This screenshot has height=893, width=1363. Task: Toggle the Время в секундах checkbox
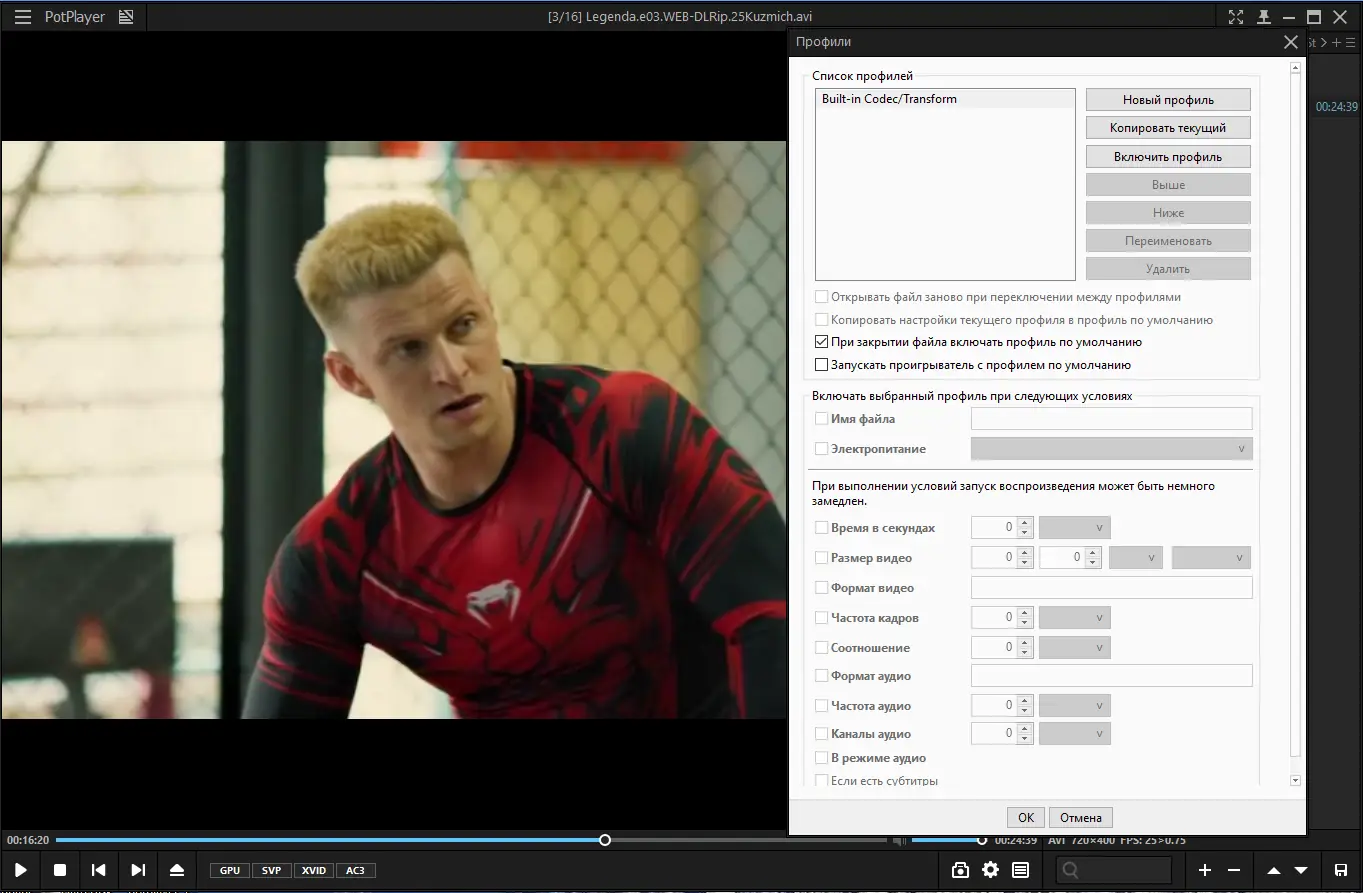(822, 528)
